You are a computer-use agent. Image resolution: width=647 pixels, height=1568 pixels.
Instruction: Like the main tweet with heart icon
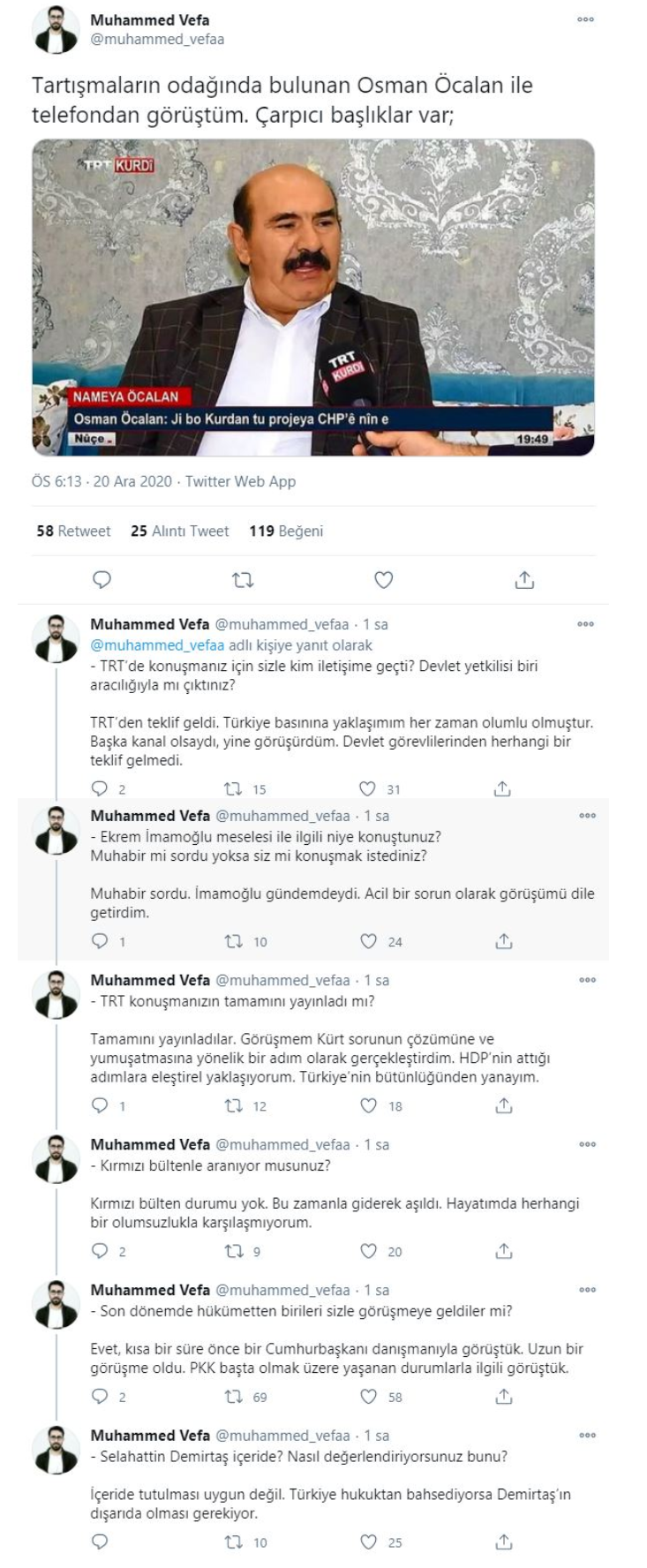coord(383,579)
